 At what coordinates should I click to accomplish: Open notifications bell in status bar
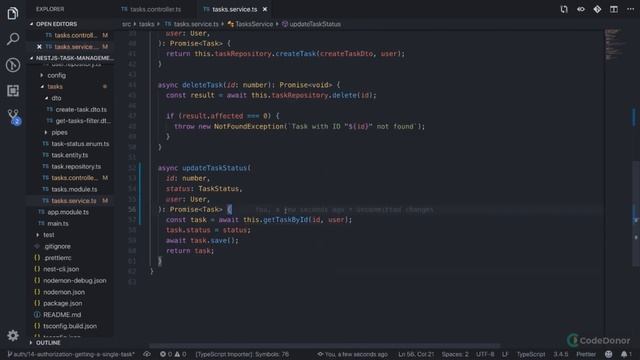pyautogui.click(x=626, y=354)
